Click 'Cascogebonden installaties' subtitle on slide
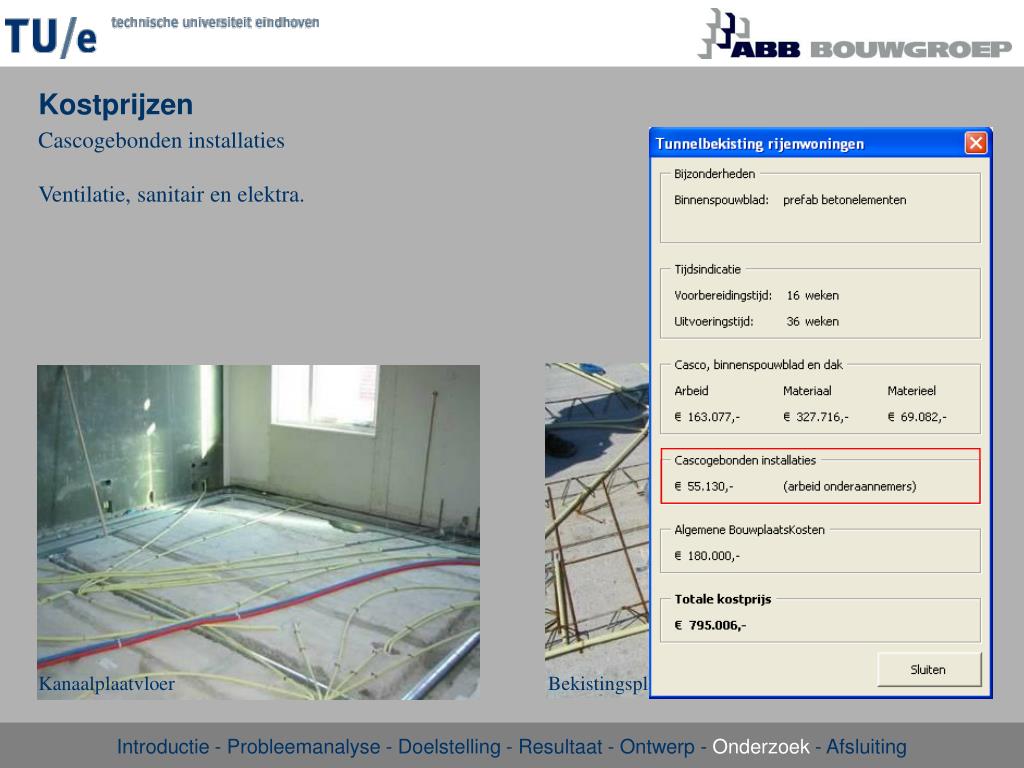The image size is (1024, 768). (161, 141)
